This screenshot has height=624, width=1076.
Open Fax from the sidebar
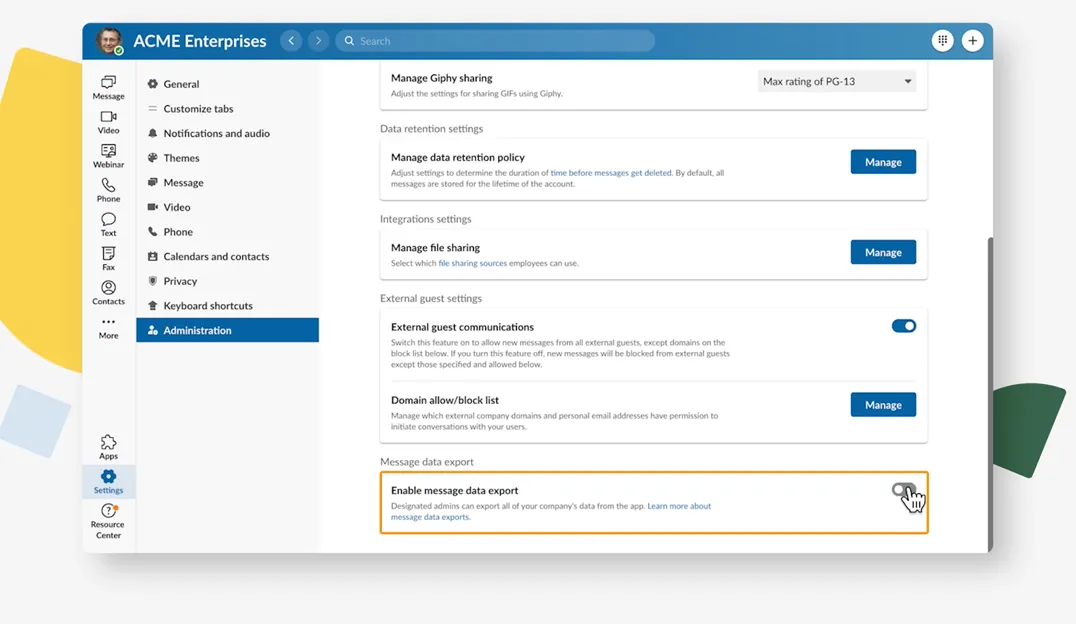coord(108,258)
